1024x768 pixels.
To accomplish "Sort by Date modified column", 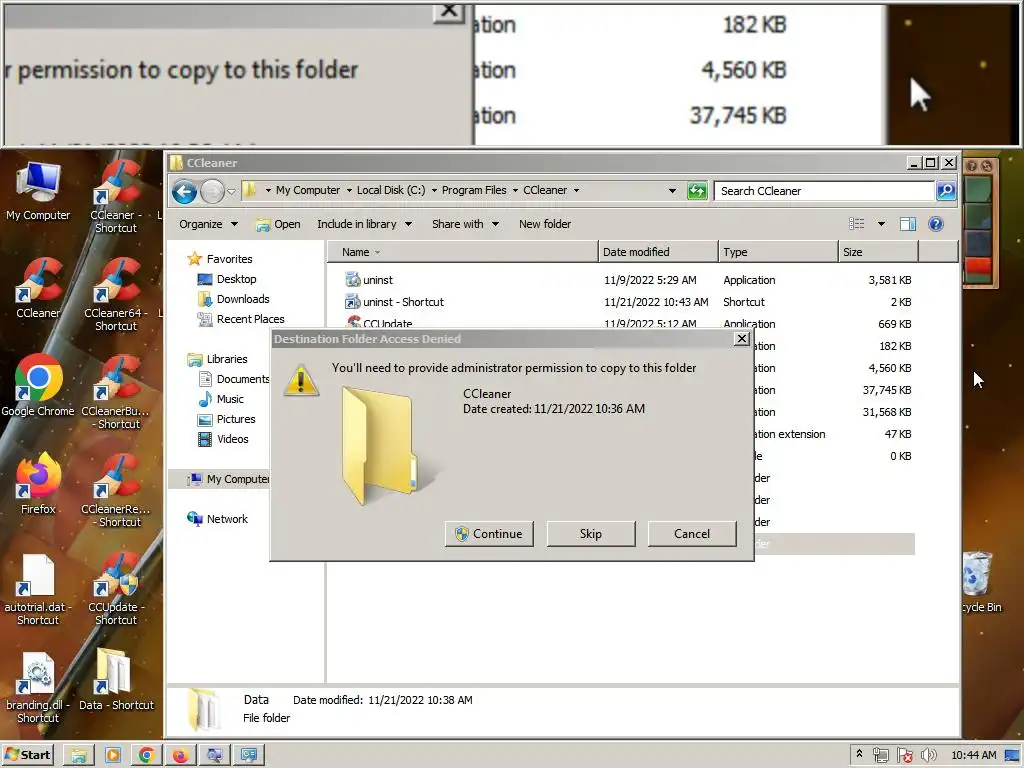I will 658,252.
